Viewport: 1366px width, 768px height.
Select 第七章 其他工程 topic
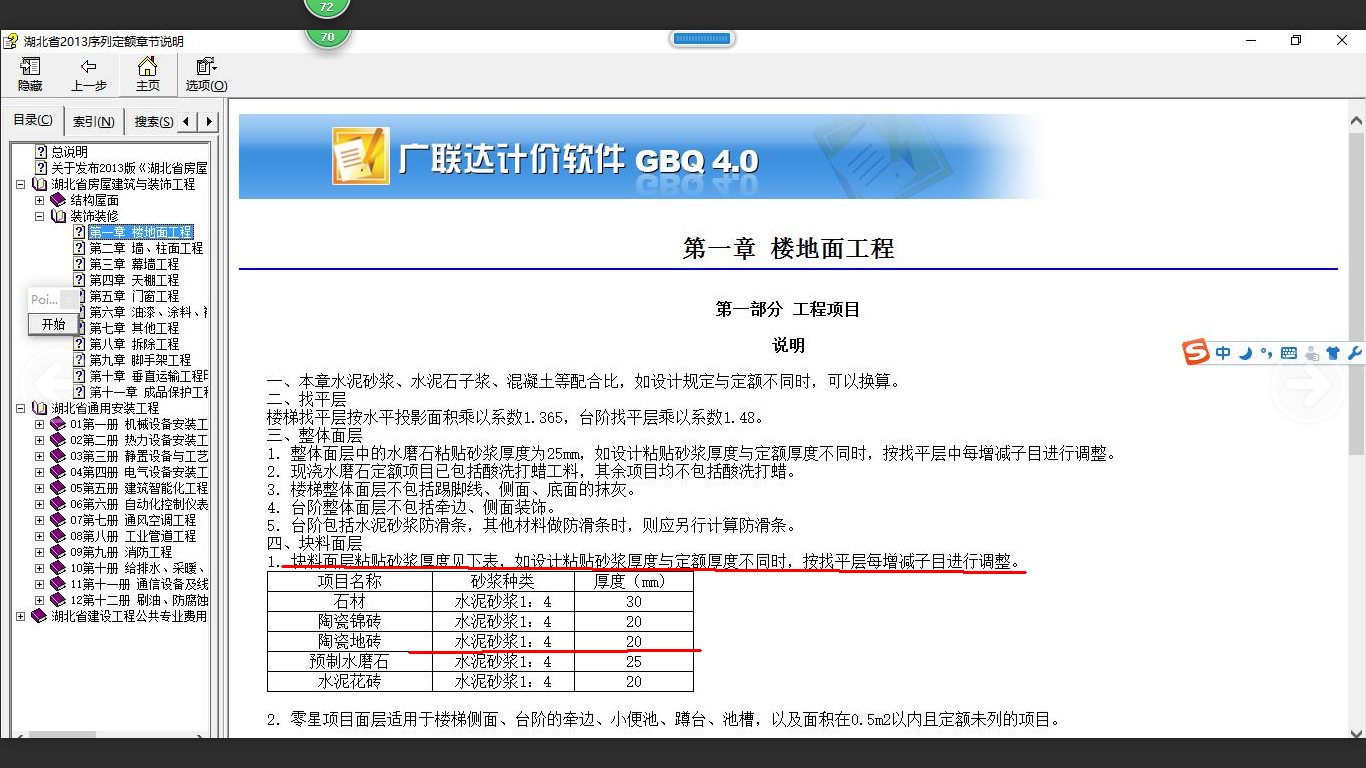coord(134,328)
